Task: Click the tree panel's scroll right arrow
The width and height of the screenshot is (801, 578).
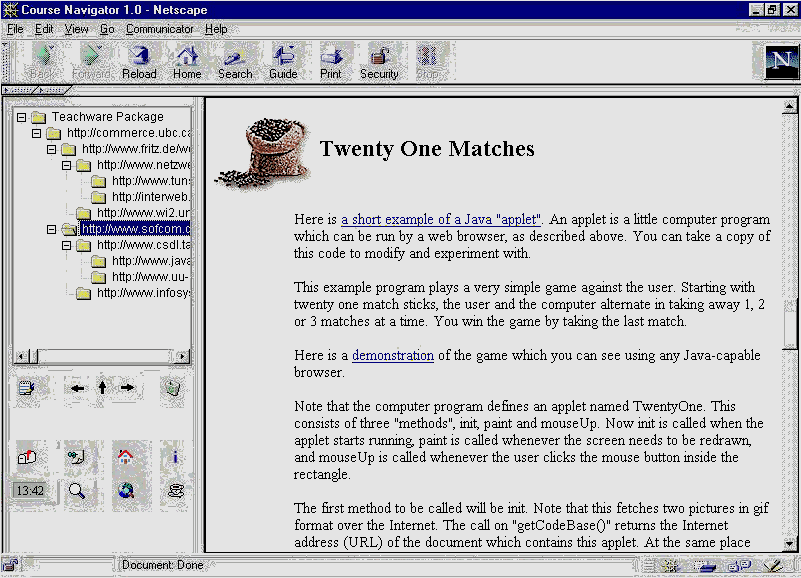Action: pyautogui.click(x=182, y=356)
